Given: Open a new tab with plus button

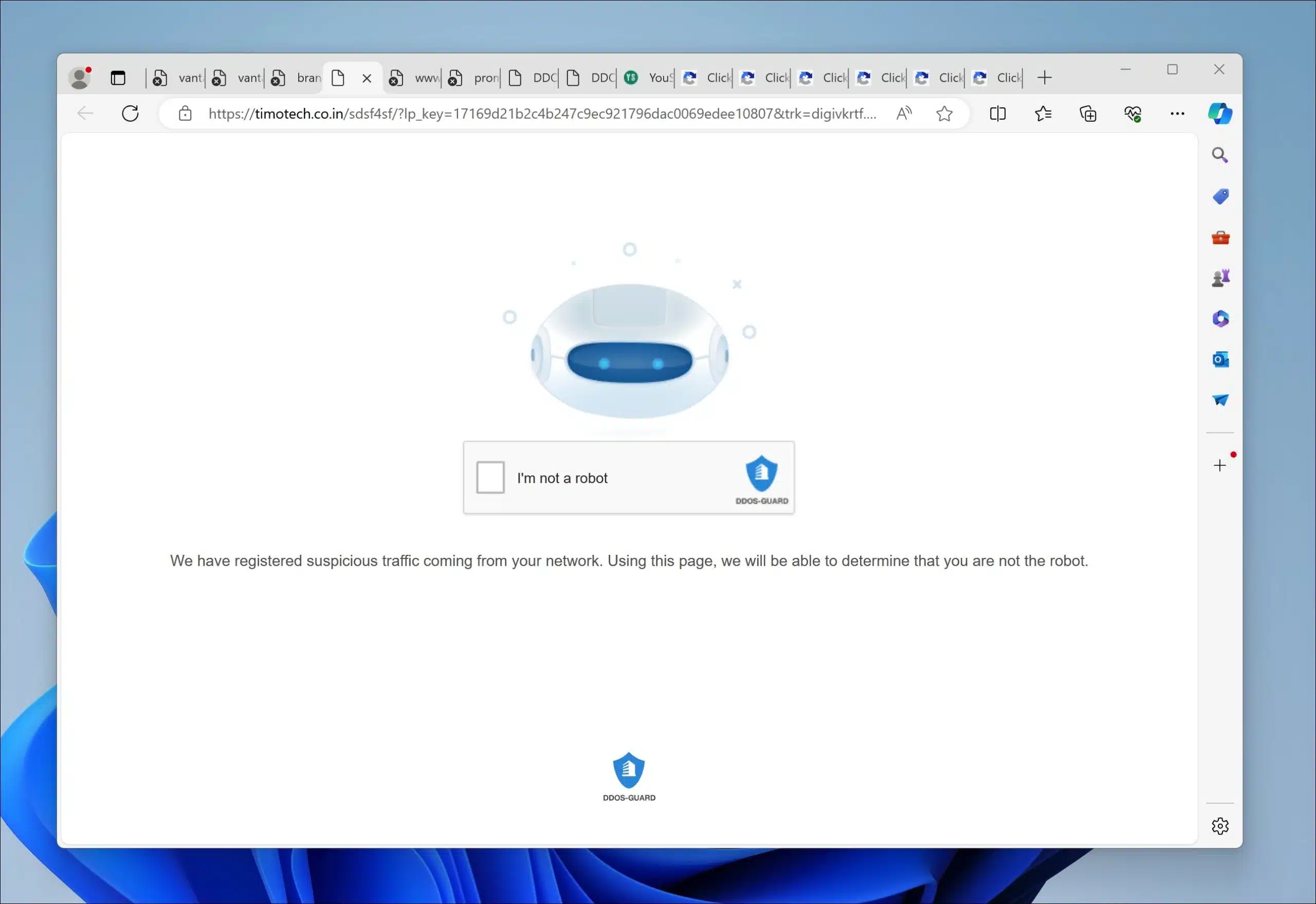Looking at the screenshot, I should tap(1044, 78).
